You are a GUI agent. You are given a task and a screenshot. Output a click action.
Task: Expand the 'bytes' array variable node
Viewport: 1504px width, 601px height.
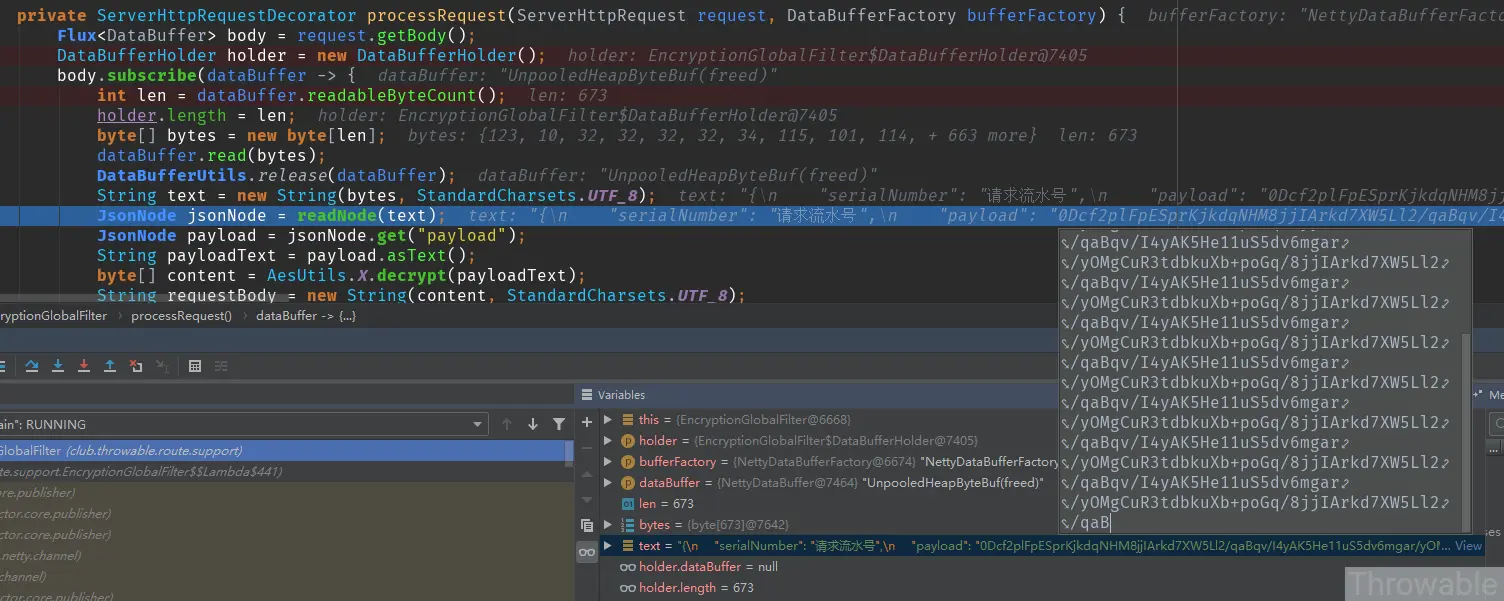608,524
